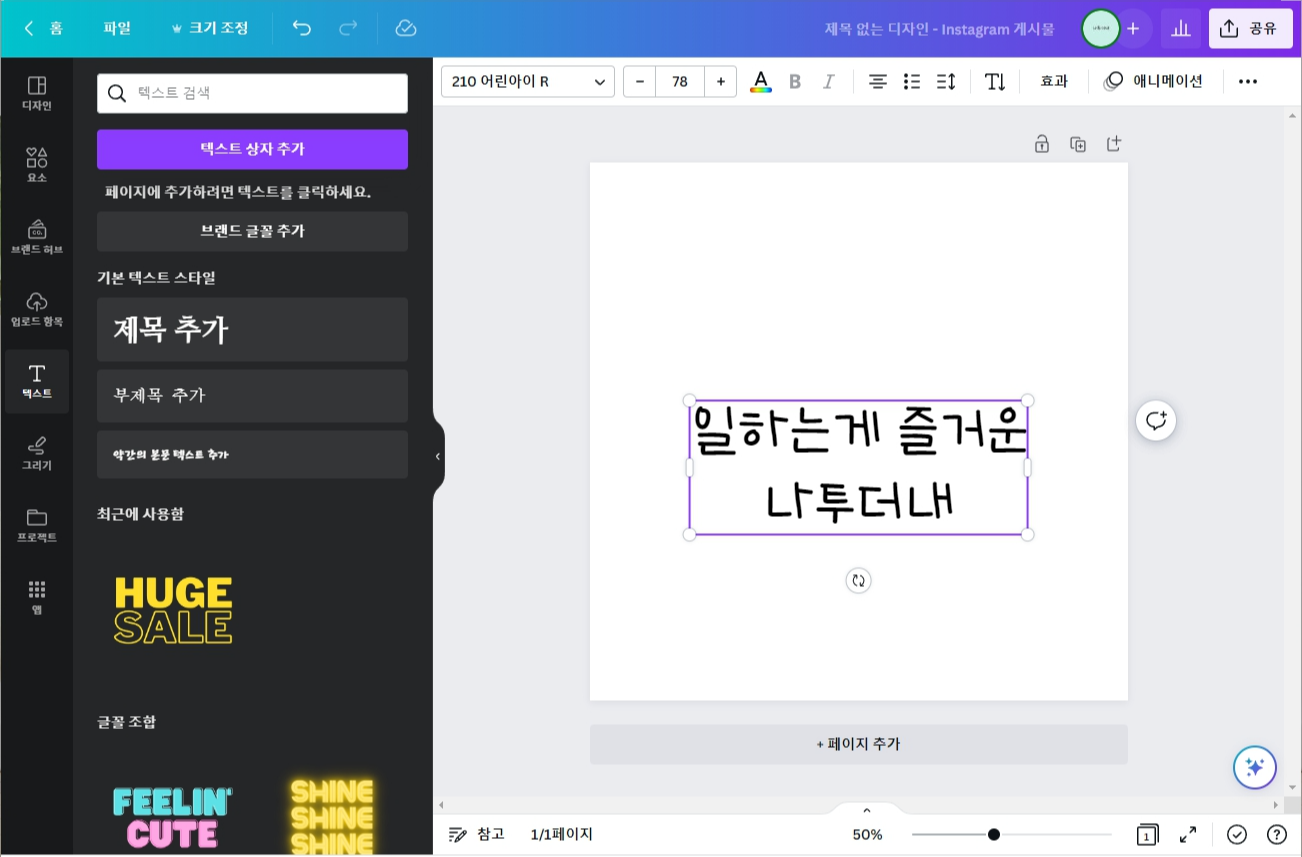This screenshot has width=1302, height=857.
Task: Duplicate the page
Action: pos(1078,144)
